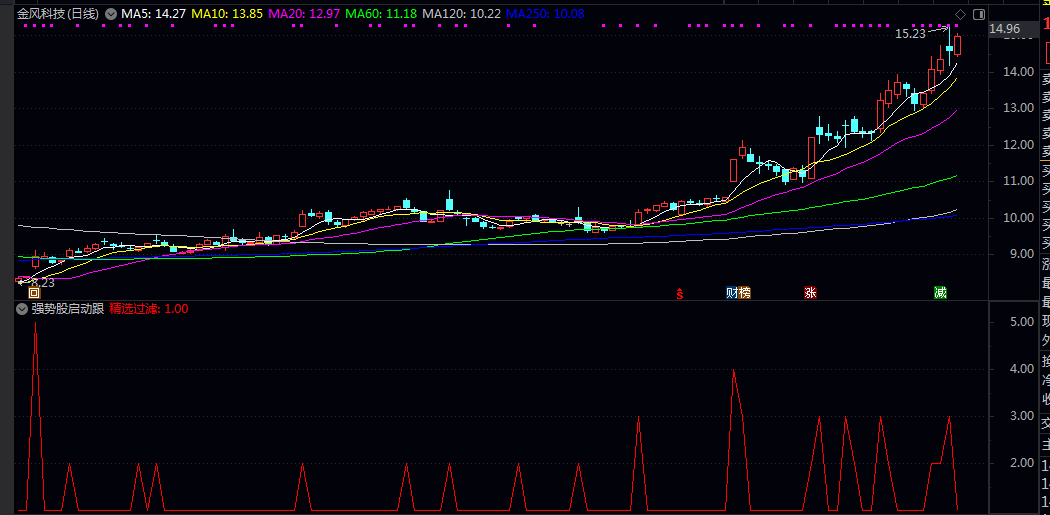Click the 14.96 current price tag on axis
The height and width of the screenshot is (515, 1050).
pos(1004,29)
